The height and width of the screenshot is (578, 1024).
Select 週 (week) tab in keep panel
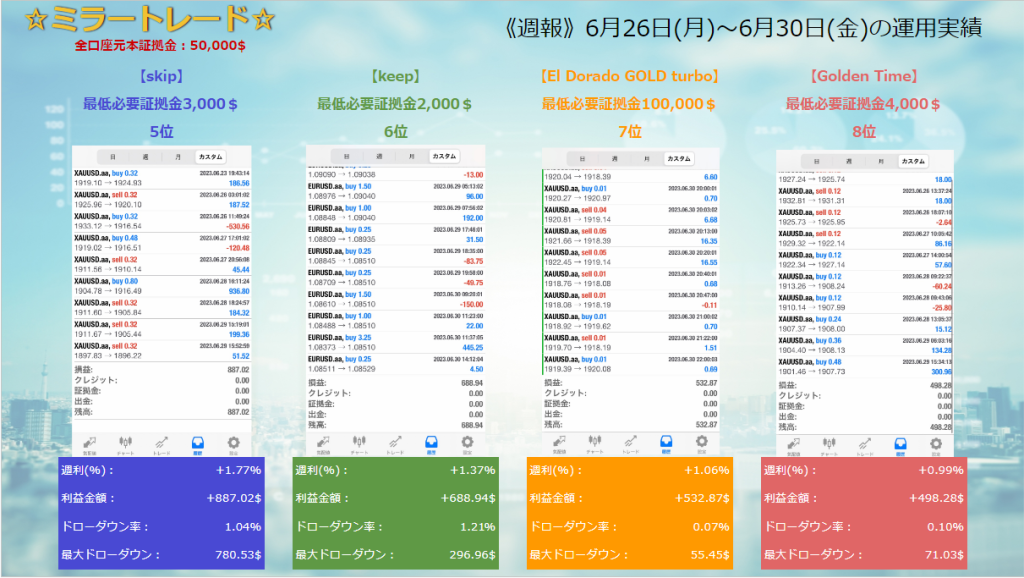tap(376, 156)
